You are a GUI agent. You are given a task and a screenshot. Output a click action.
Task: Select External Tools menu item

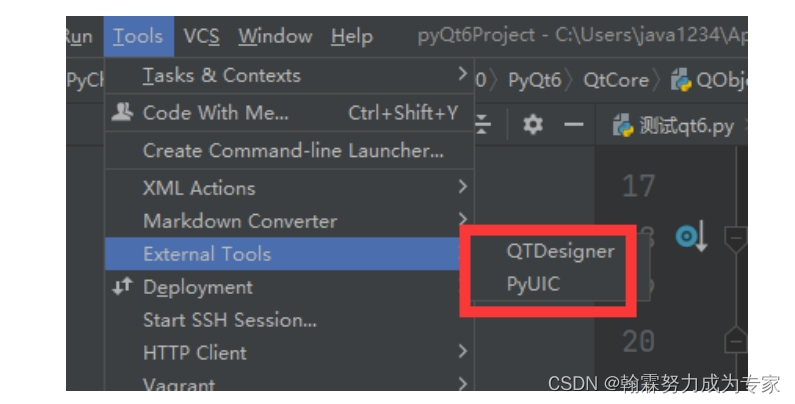coord(282,253)
